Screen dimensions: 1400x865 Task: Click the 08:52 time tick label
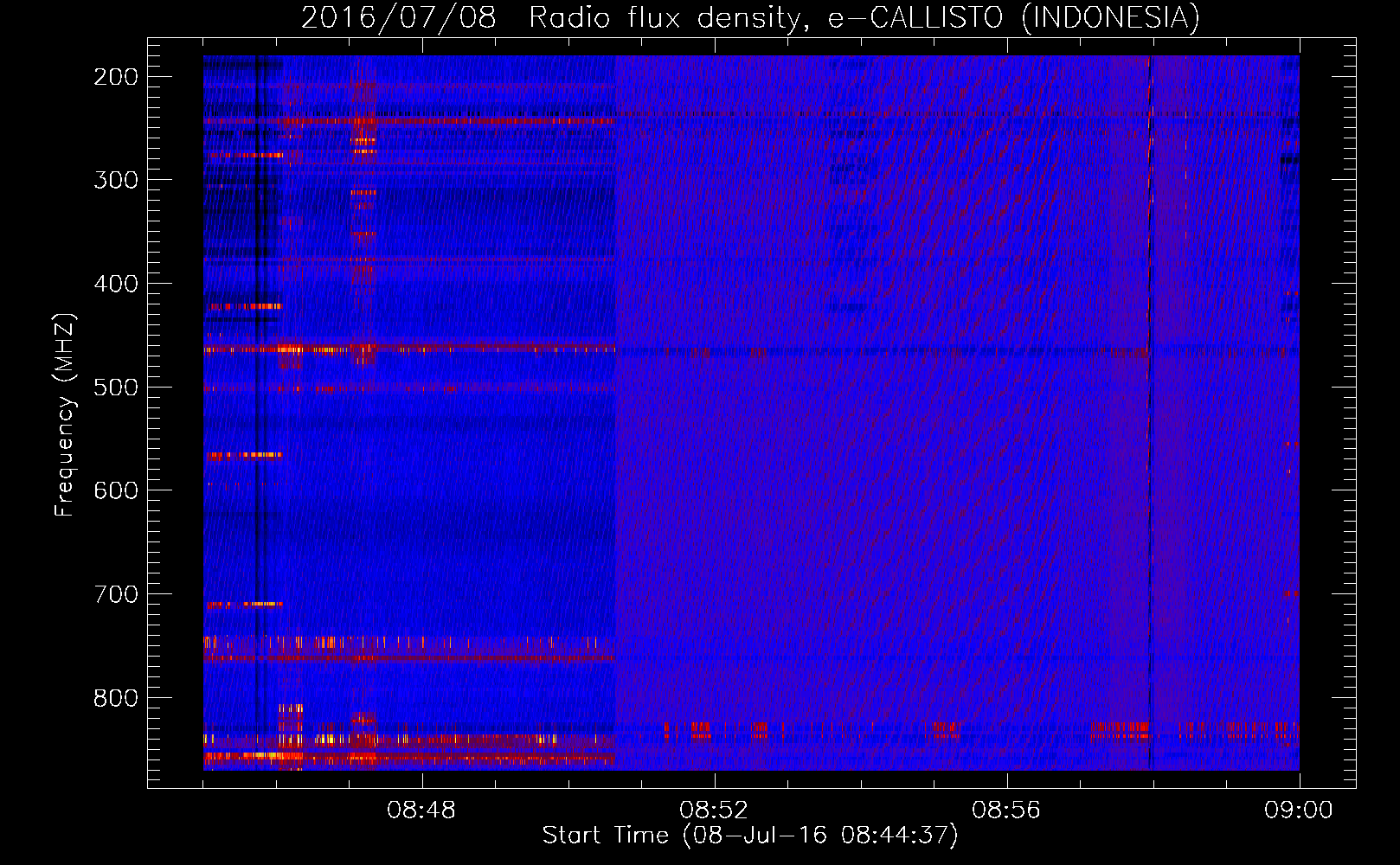[x=714, y=811]
